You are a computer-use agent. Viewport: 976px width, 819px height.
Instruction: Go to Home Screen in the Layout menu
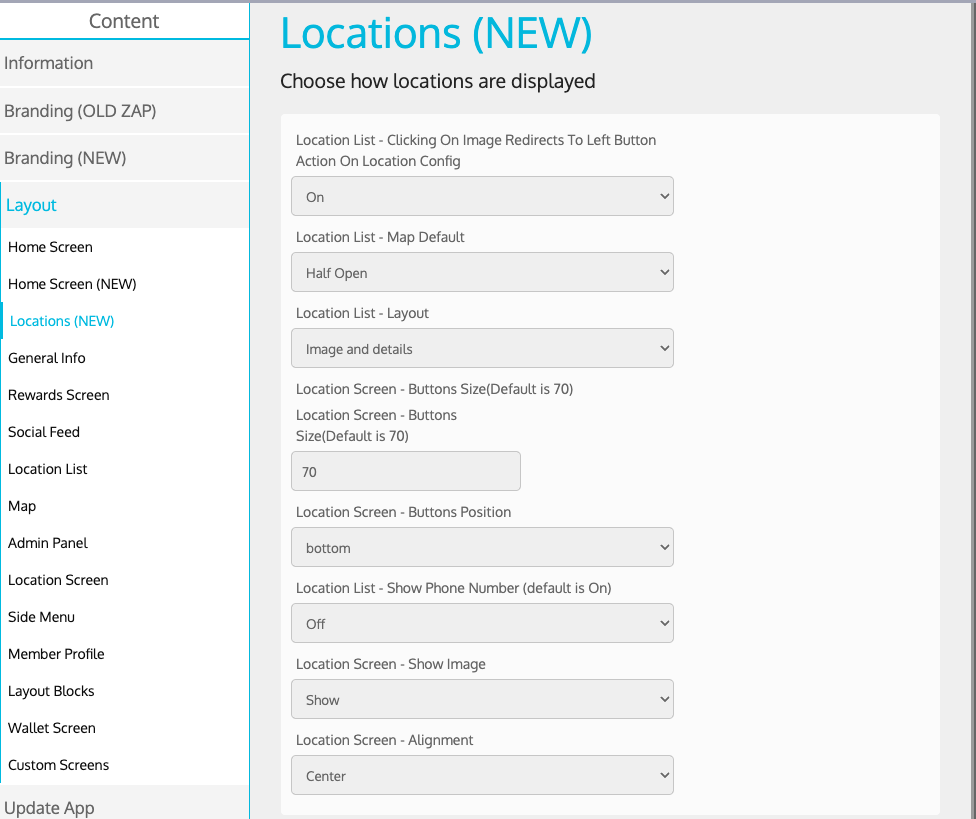(50, 247)
